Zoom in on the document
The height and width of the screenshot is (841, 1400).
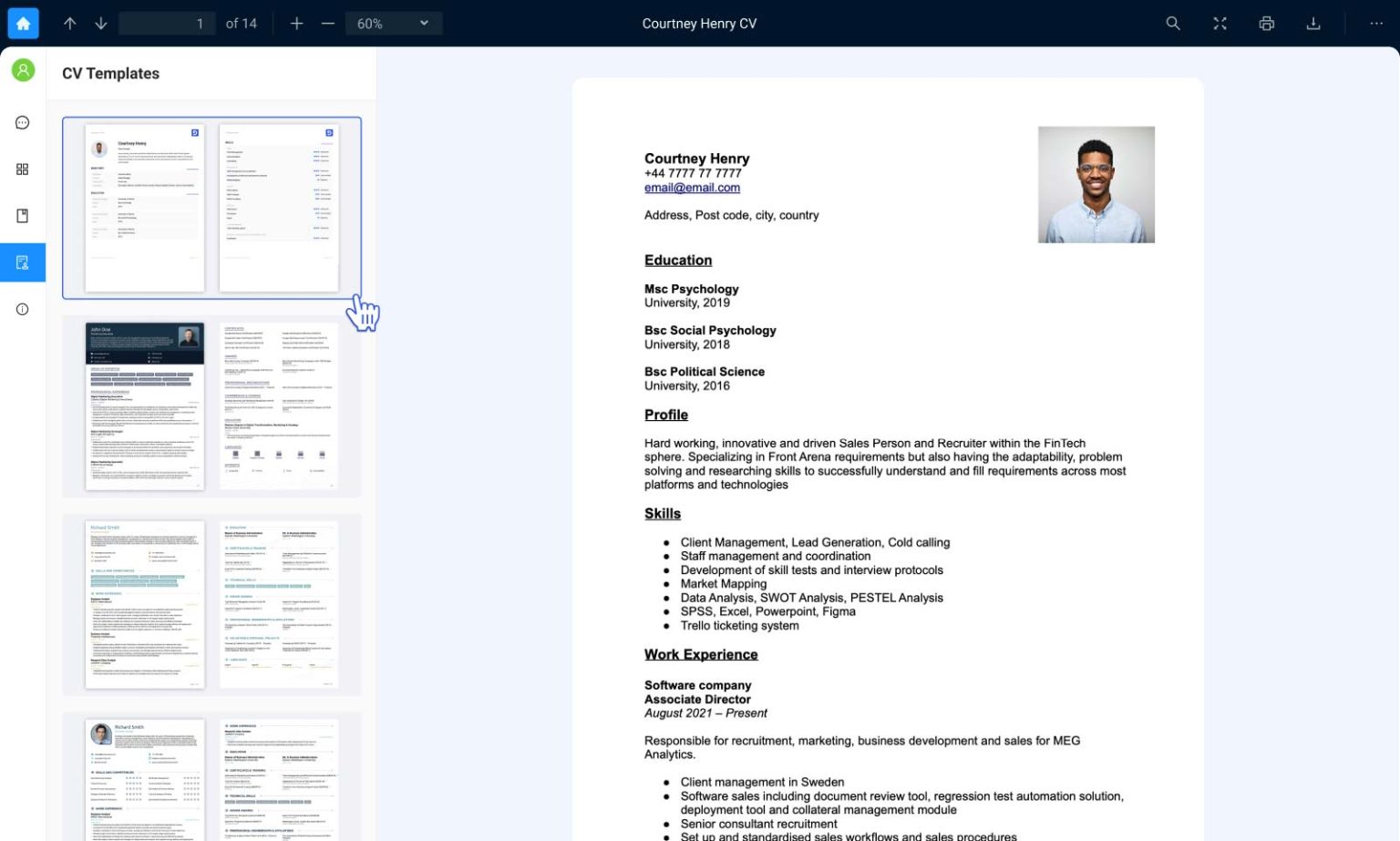coord(296,23)
